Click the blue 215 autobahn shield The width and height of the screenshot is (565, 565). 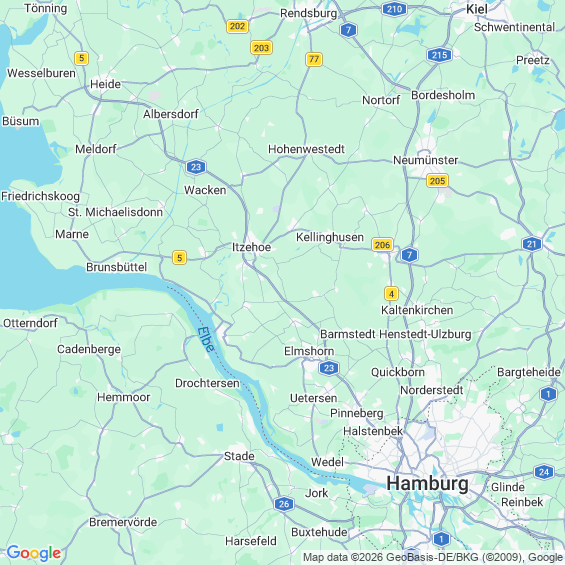439,55
